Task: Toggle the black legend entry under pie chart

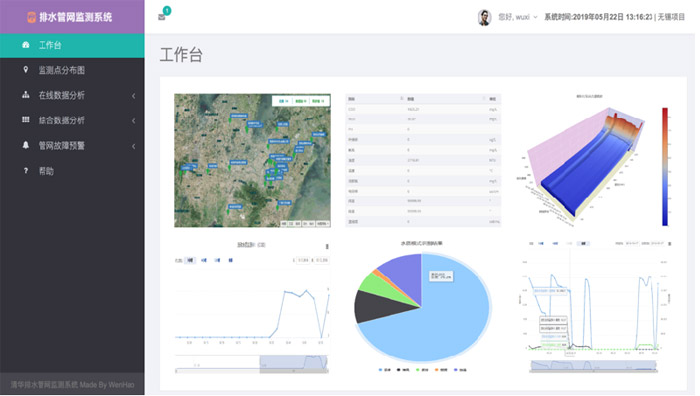Action: (403, 370)
